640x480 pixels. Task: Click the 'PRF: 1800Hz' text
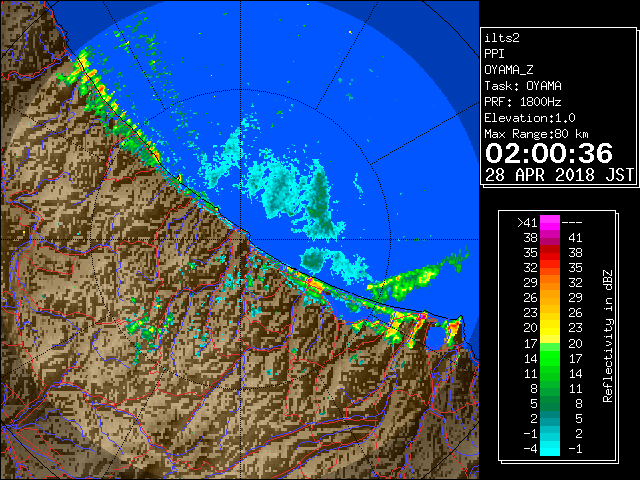(523, 102)
